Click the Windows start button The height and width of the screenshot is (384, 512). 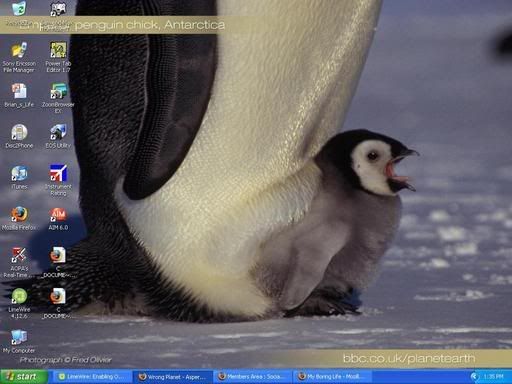tap(24, 377)
